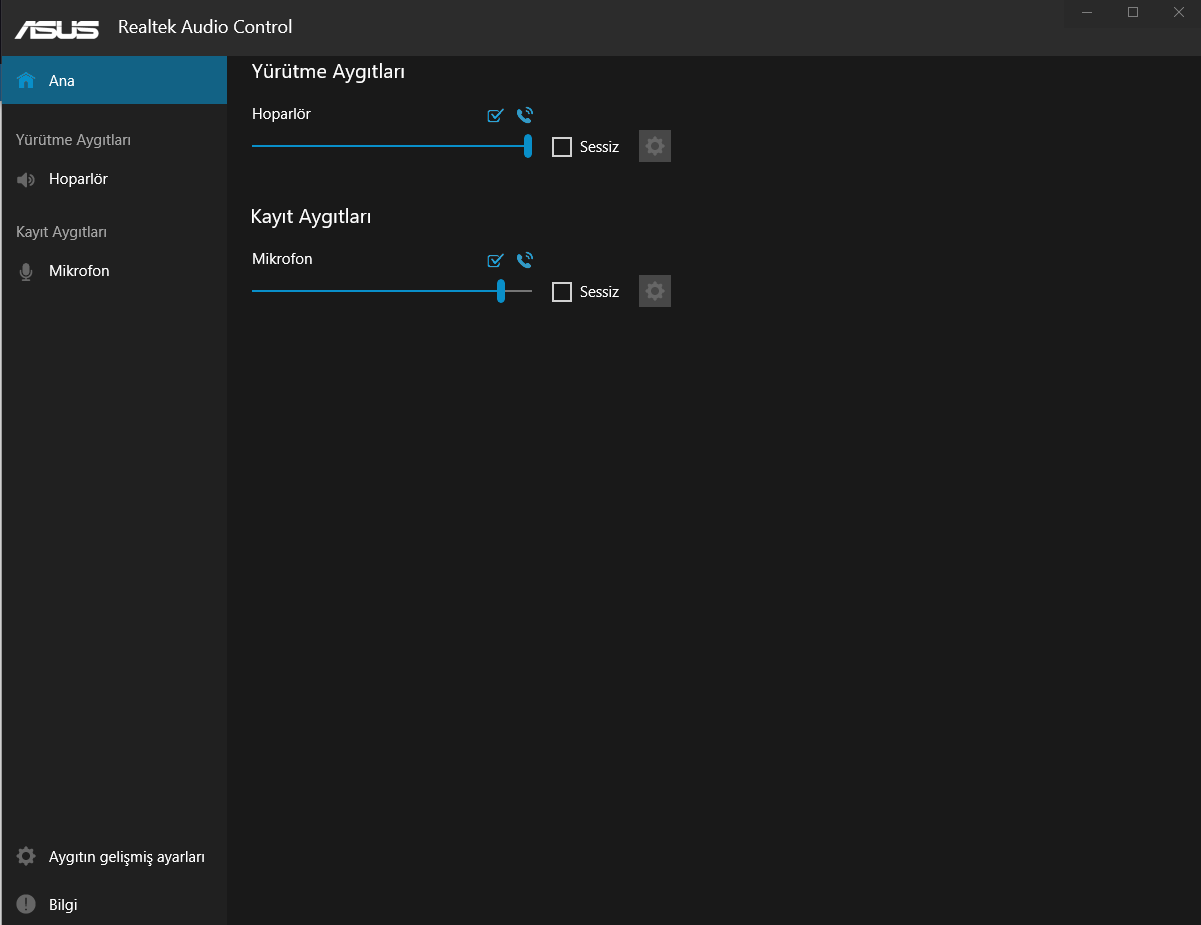
Task: Click the Hoparlör volume slider handle
Action: point(528,146)
